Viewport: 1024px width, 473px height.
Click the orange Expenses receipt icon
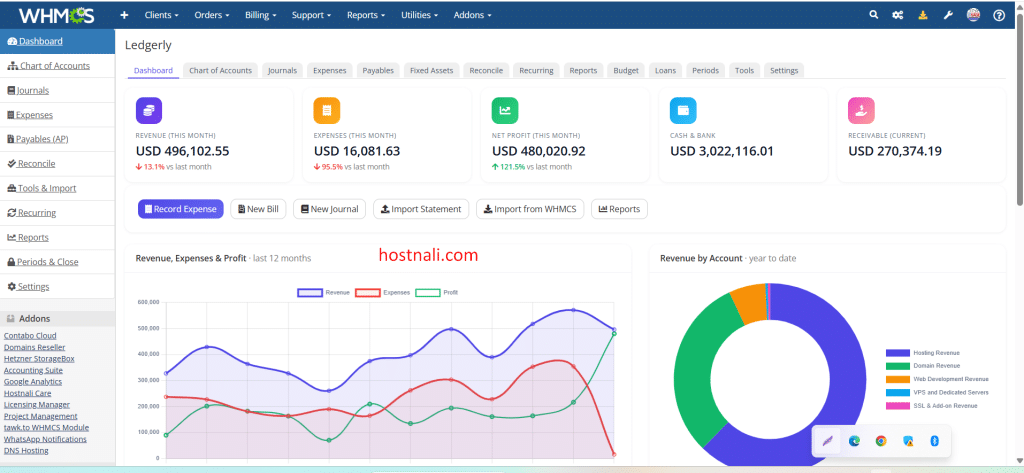(x=327, y=110)
